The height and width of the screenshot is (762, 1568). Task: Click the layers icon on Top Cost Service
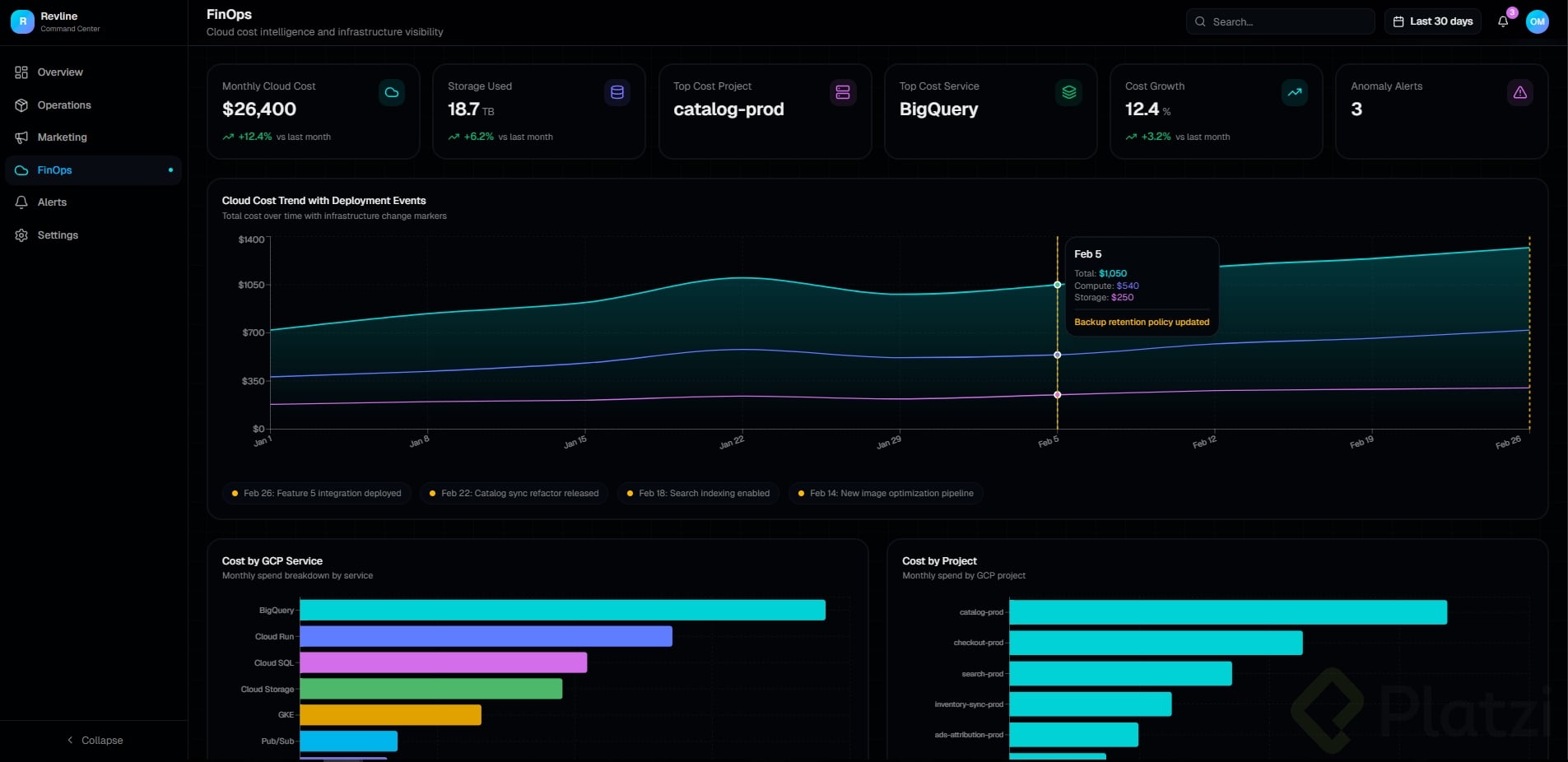point(1069,92)
